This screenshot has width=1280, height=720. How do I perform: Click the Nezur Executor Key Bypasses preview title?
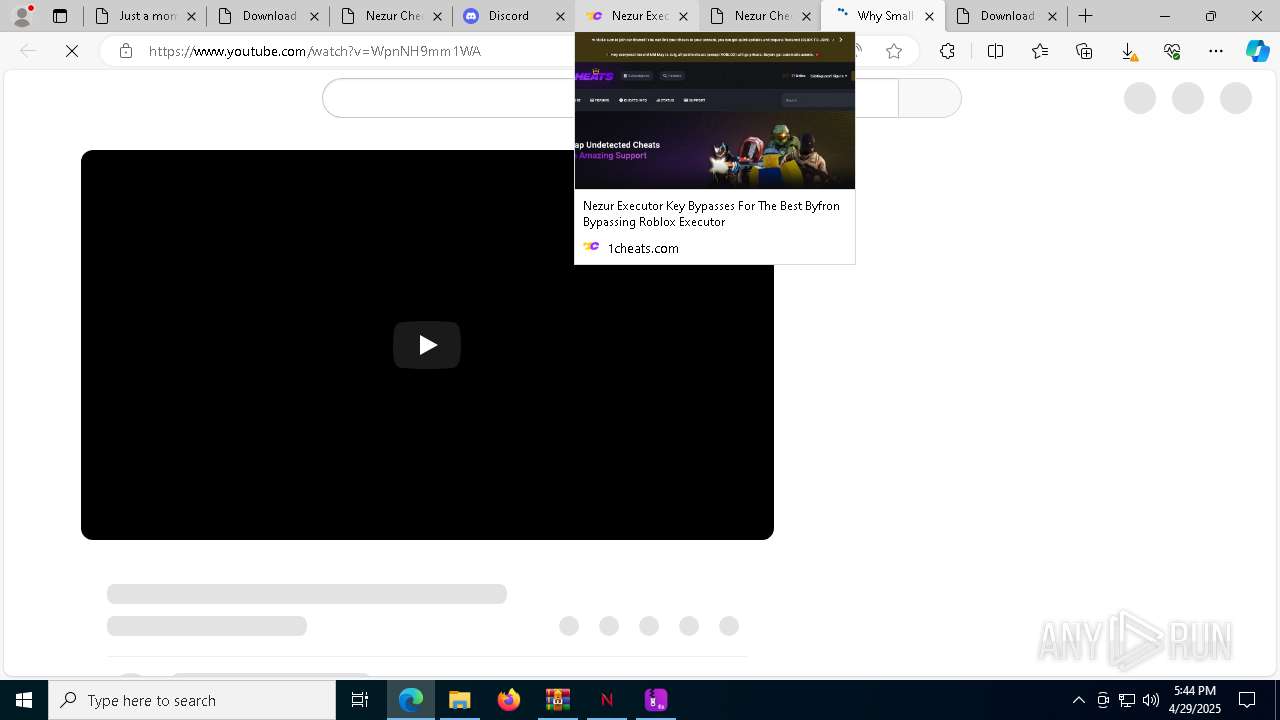[711, 214]
